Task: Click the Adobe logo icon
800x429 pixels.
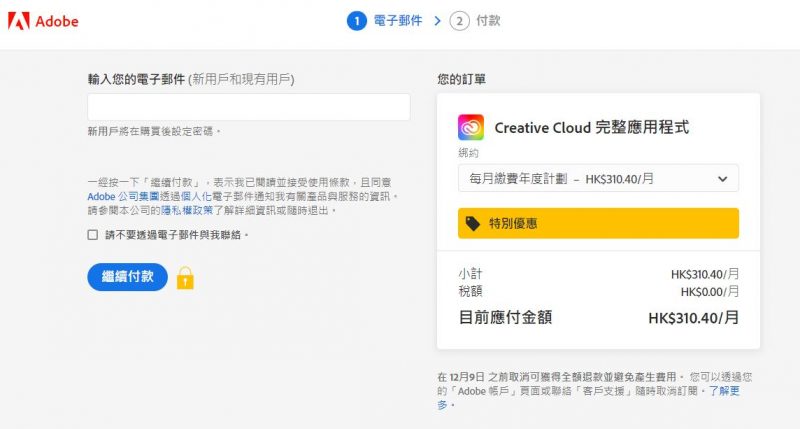Action: [x=18, y=21]
